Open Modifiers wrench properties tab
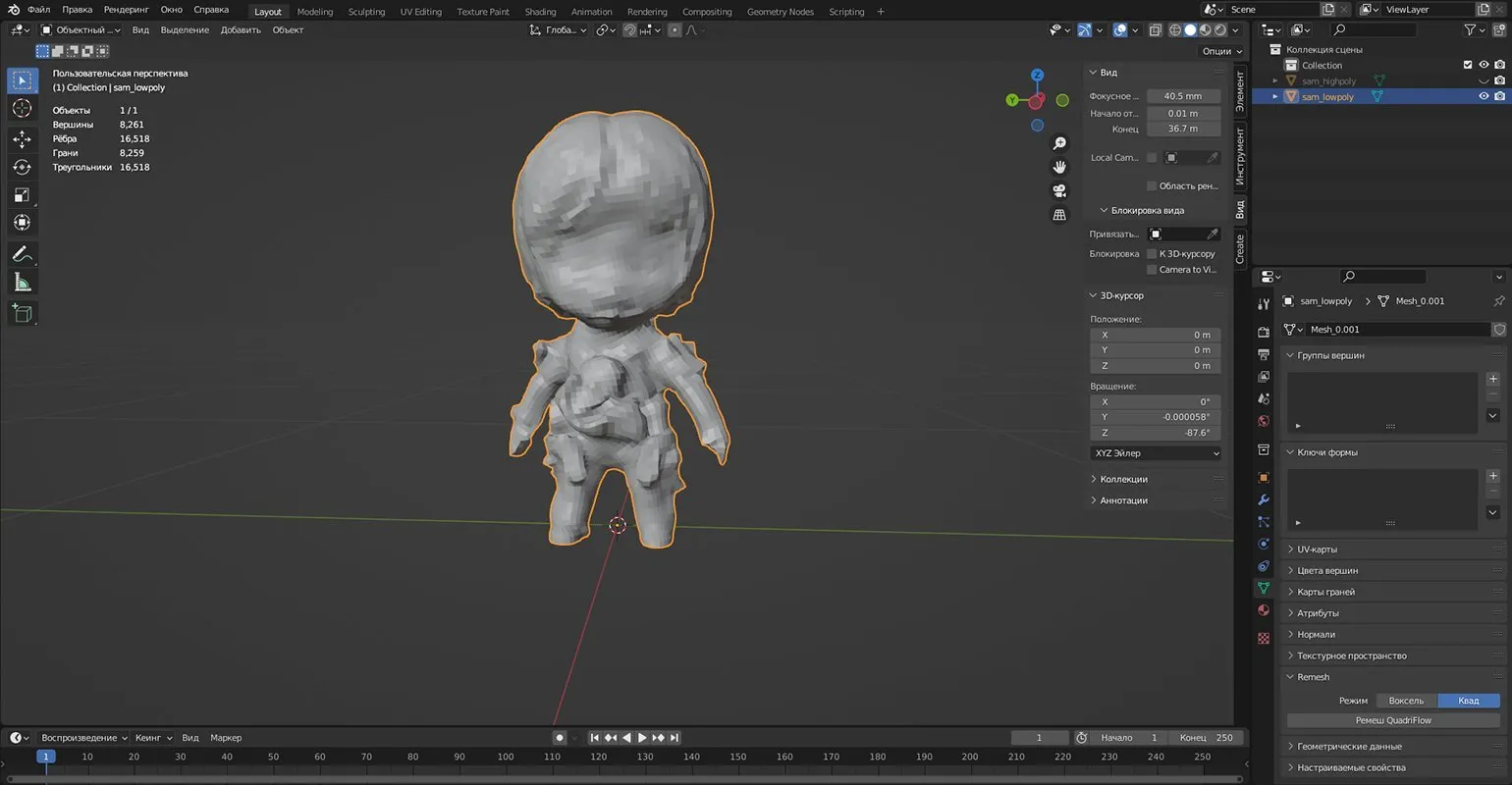Viewport: 1512px width, 785px height. [x=1264, y=499]
